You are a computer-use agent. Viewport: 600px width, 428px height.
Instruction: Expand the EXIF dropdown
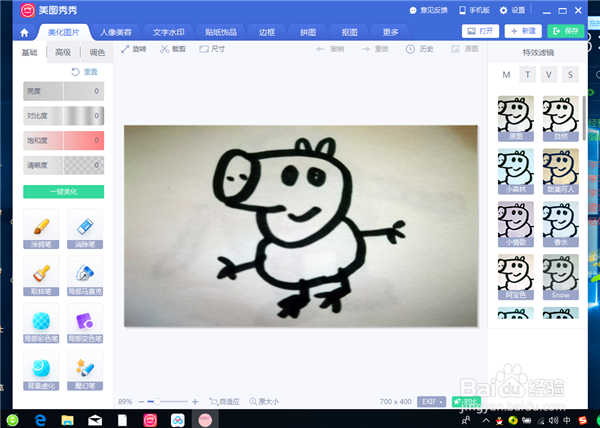pyautogui.click(x=432, y=402)
